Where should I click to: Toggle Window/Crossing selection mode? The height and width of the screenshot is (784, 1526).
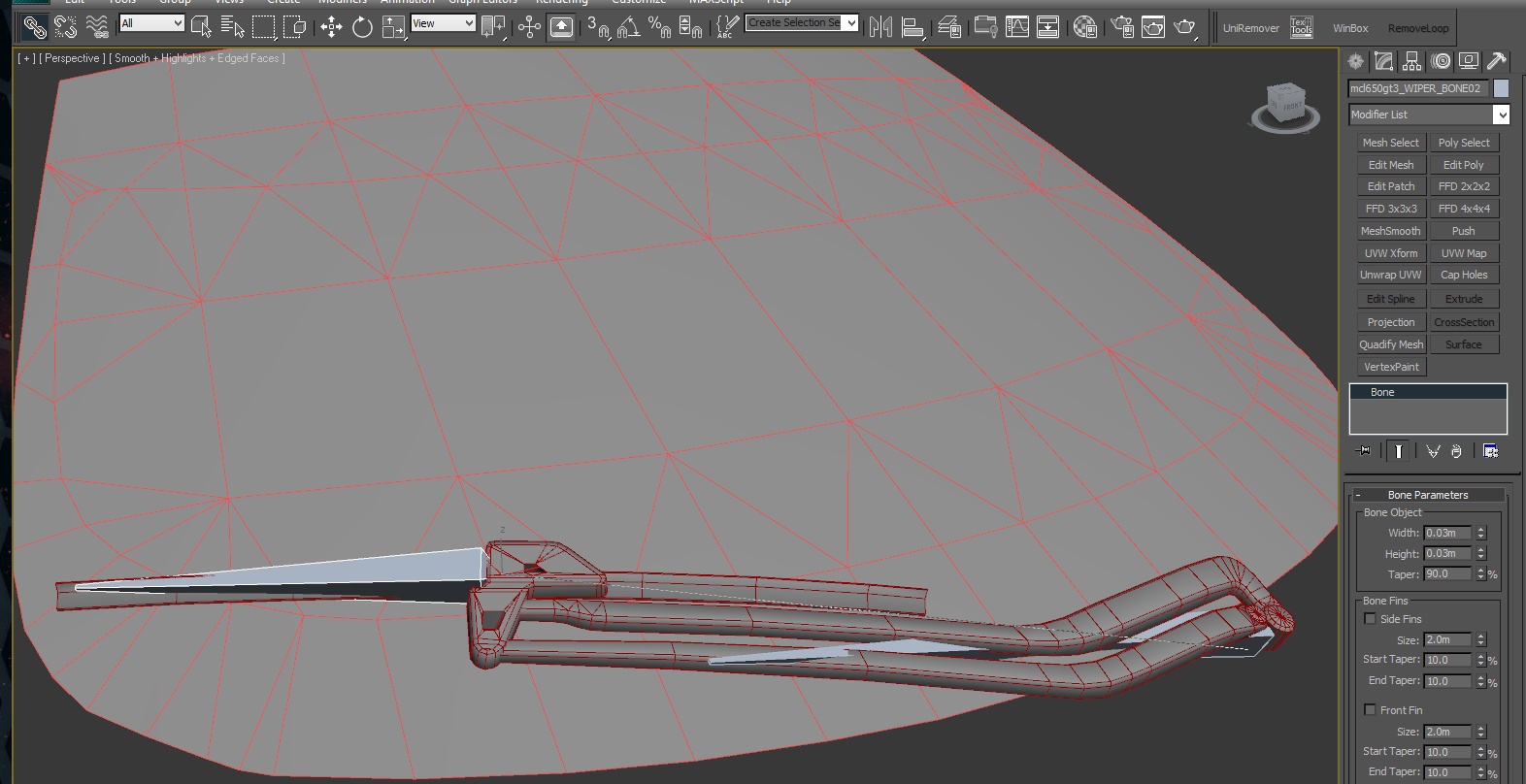(x=294, y=26)
